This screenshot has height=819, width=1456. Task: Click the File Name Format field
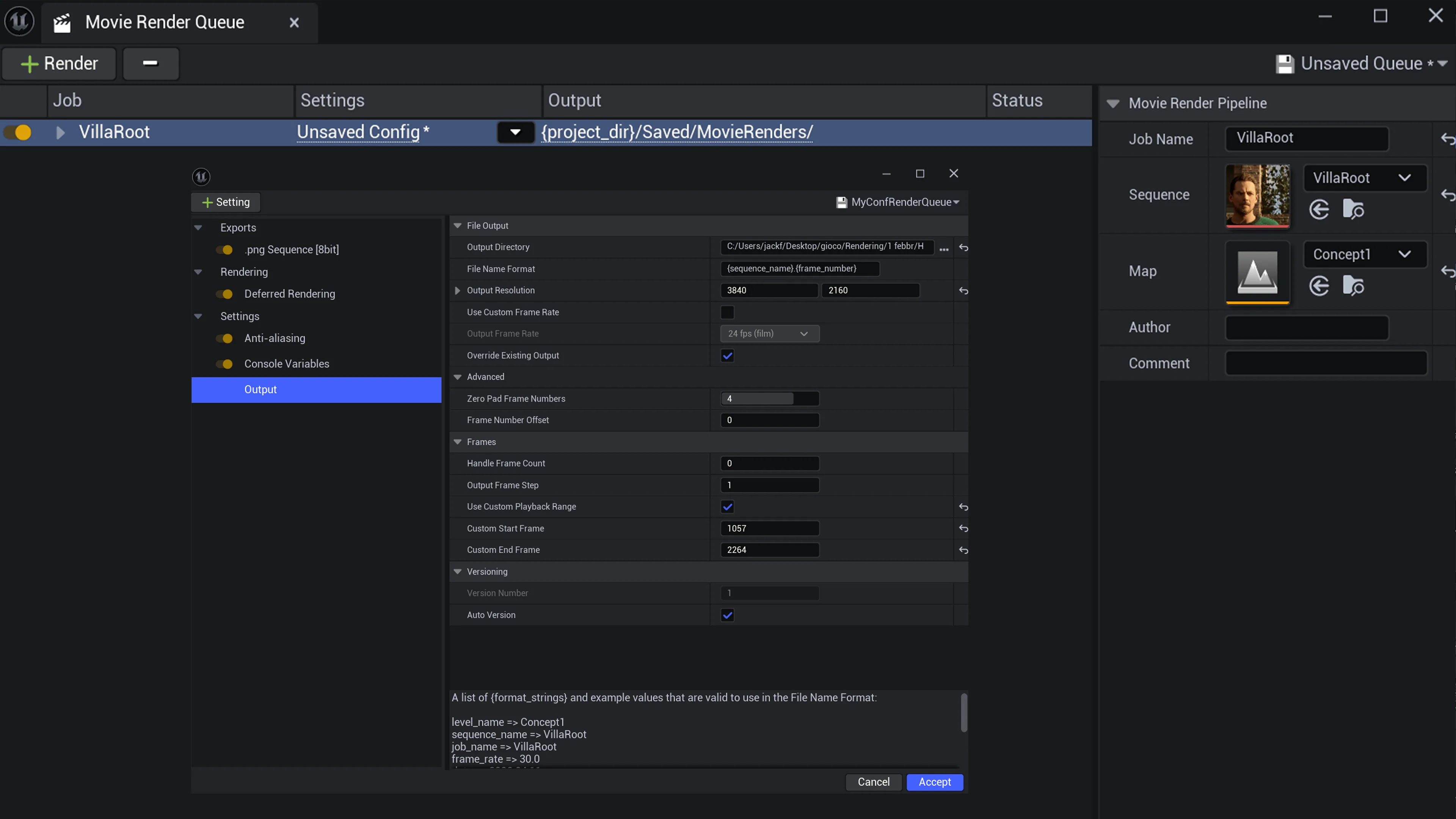point(800,269)
